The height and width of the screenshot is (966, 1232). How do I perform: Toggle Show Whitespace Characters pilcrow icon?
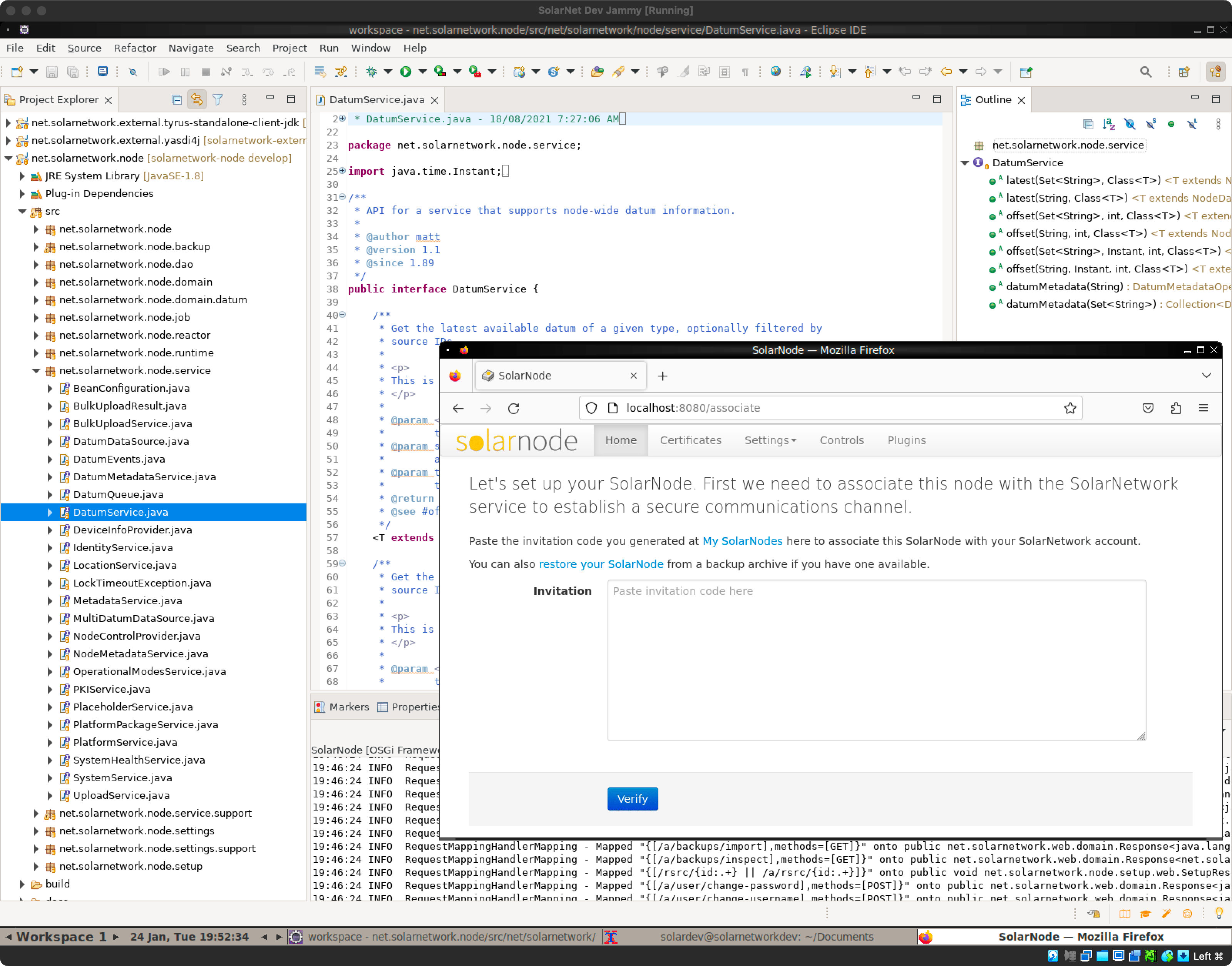[x=745, y=72]
